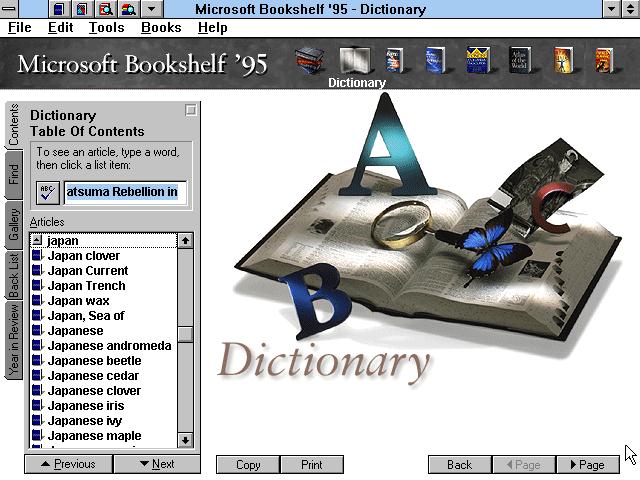Image resolution: width=640 pixels, height=480 pixels.
Task: Click the red book with magnifier button
Action: (x=105, y=9)
